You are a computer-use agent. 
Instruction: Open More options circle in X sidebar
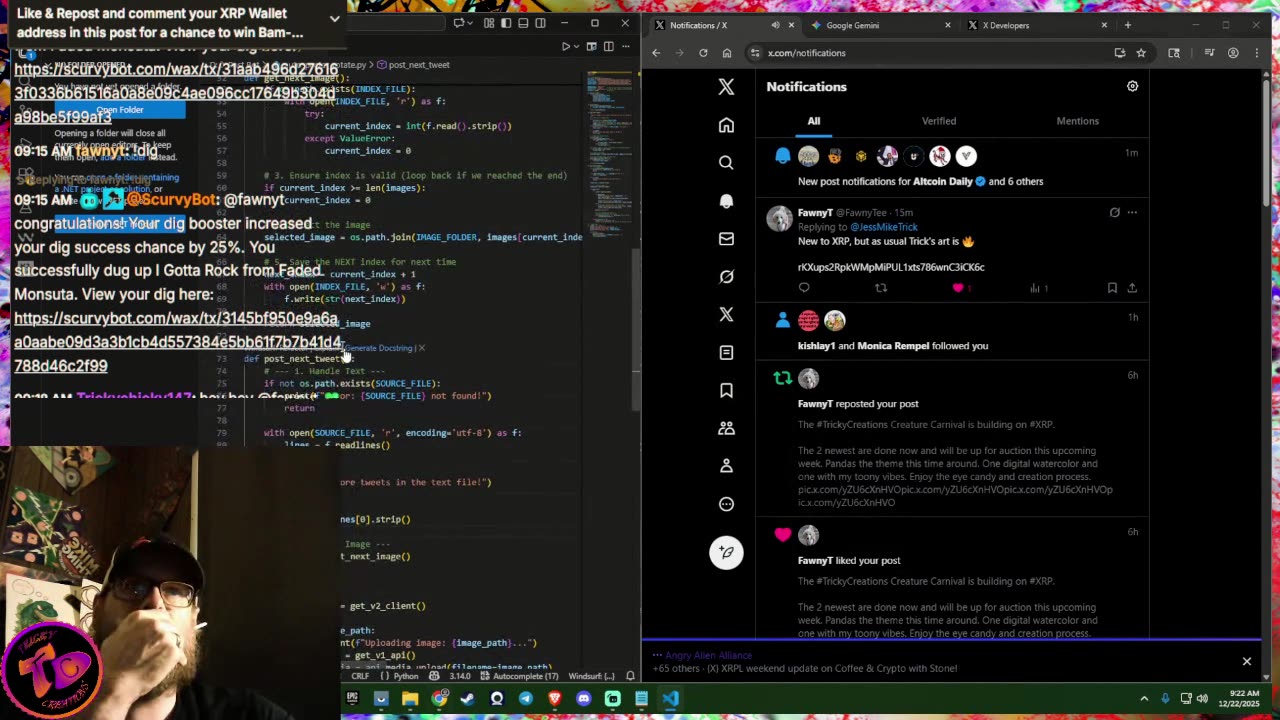point(726,504)
